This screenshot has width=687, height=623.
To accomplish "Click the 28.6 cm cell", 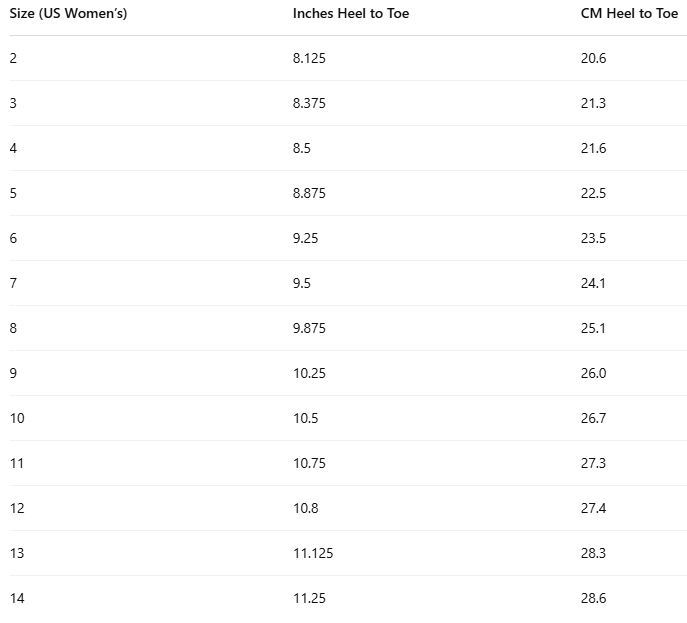I will click(593, 598).
